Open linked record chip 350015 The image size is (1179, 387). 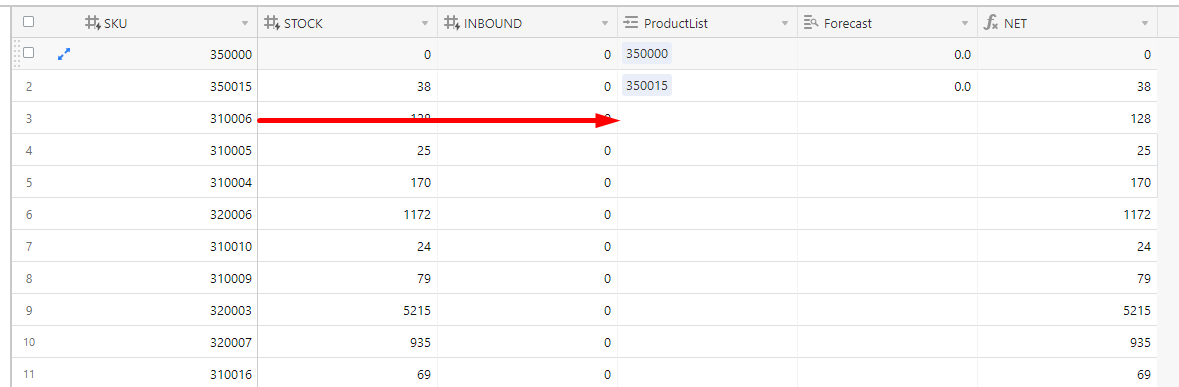tap(647, 86)
